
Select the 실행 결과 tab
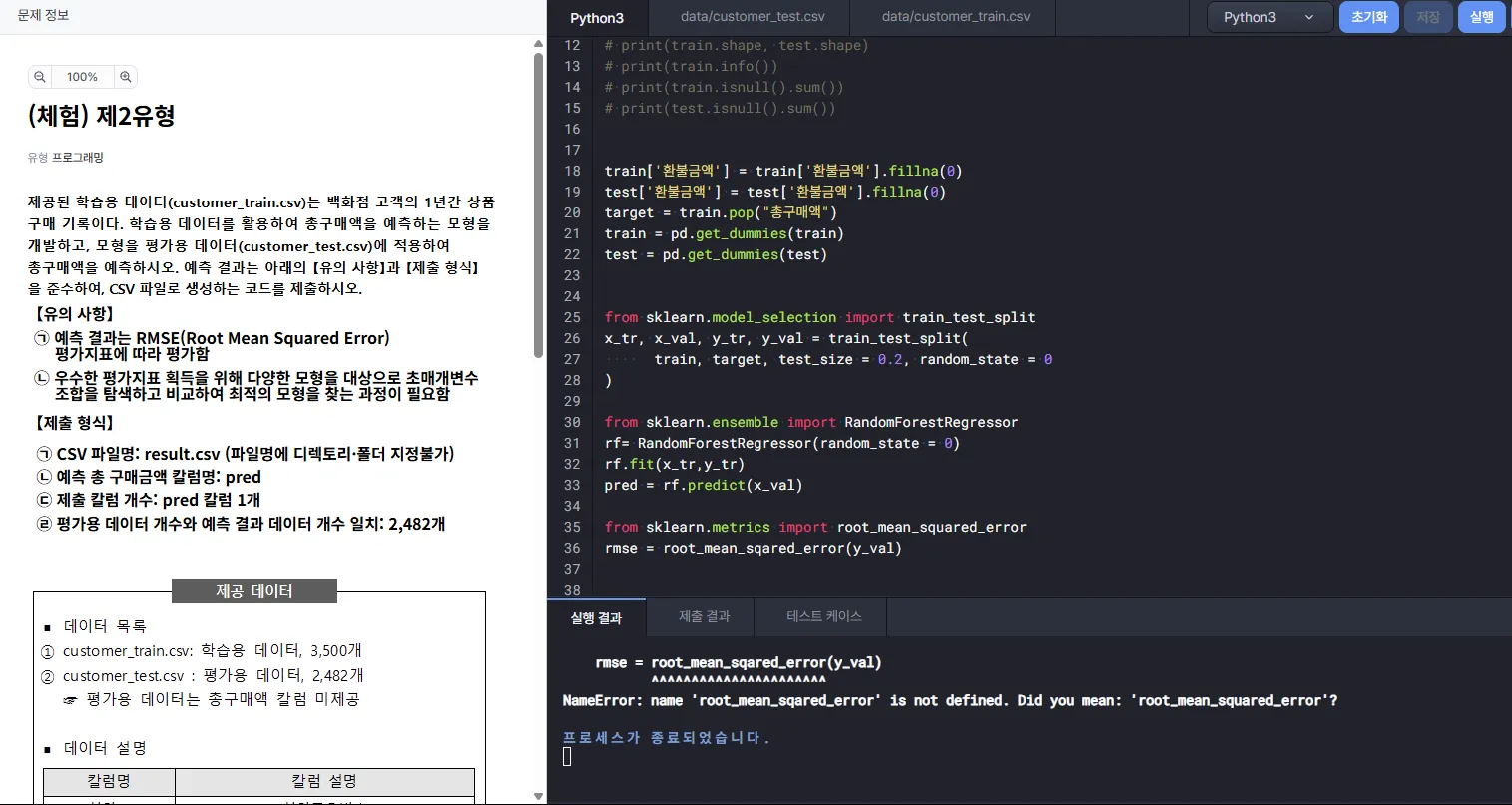coord(596,617)
